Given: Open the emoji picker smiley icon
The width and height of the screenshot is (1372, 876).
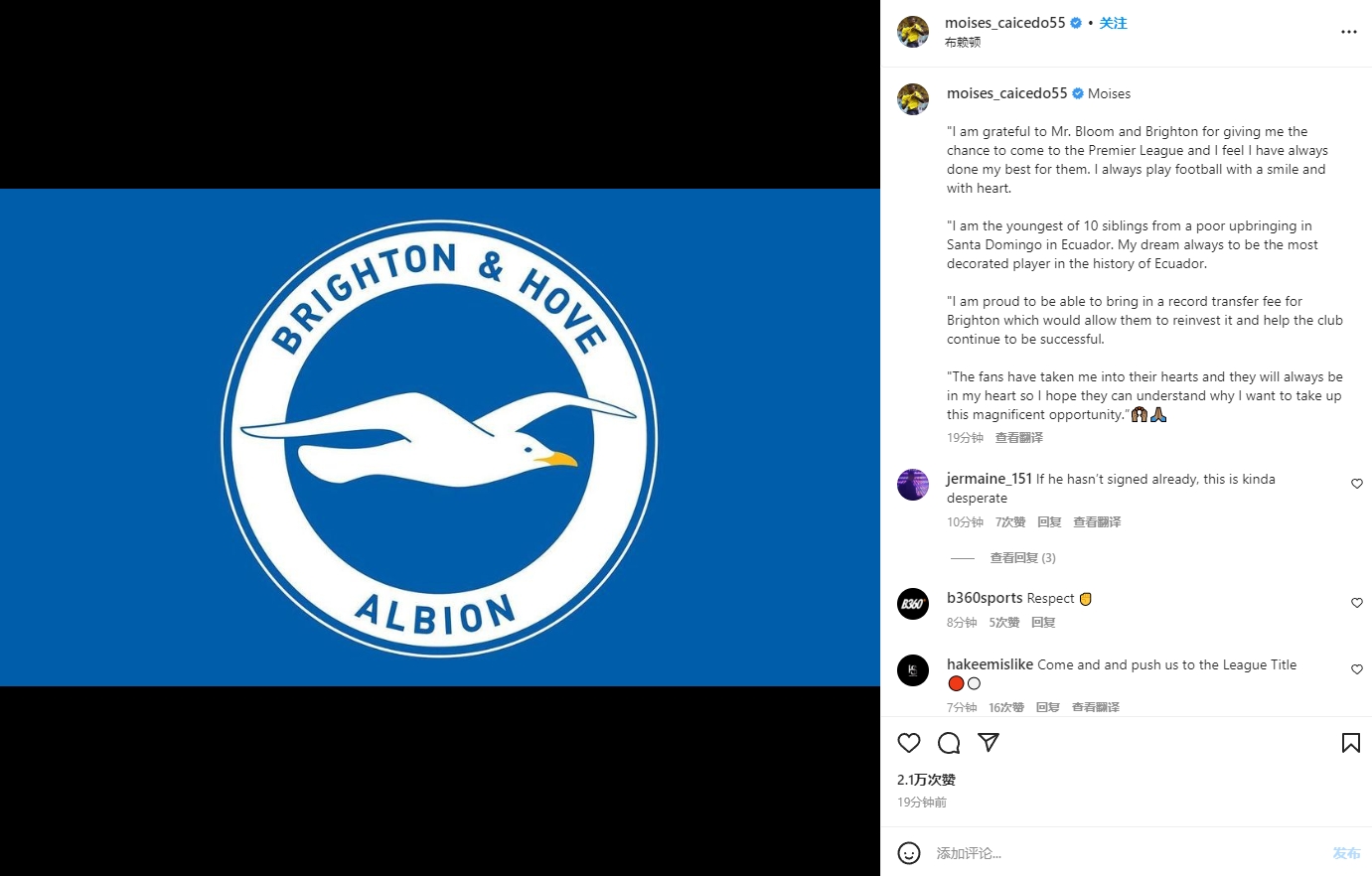Looking at the screenshot, I should pyautogui.click(x=909, y=853).
